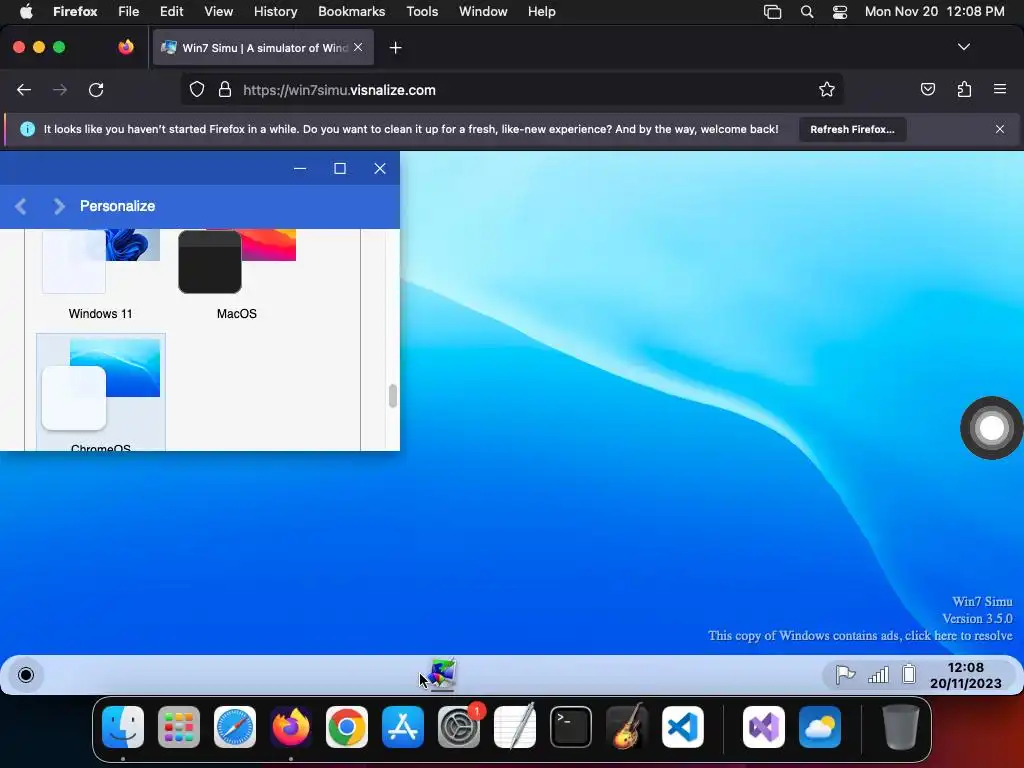
Task: Open System Settings from the Dock
Action: (459, 727)
